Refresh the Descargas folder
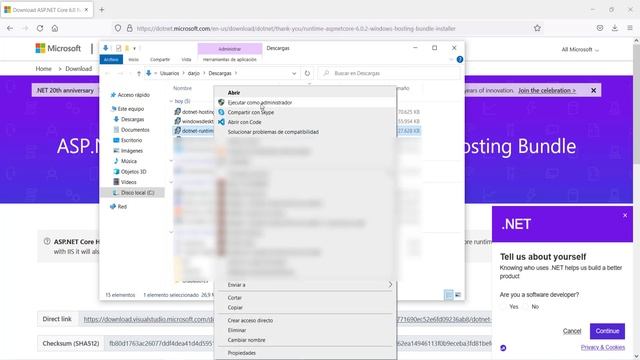Viewport: 640px width, 360px height. coord(307,73)
